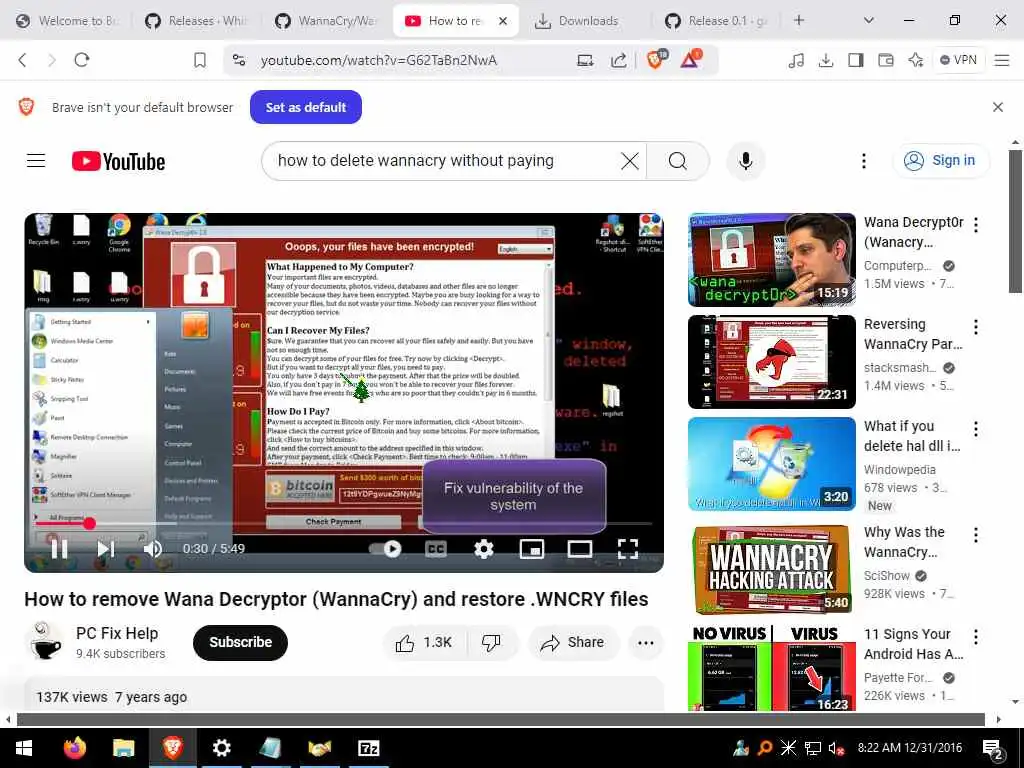Open YouTube settings three-dot menu

pyautogui.click(x=863, y=161)
